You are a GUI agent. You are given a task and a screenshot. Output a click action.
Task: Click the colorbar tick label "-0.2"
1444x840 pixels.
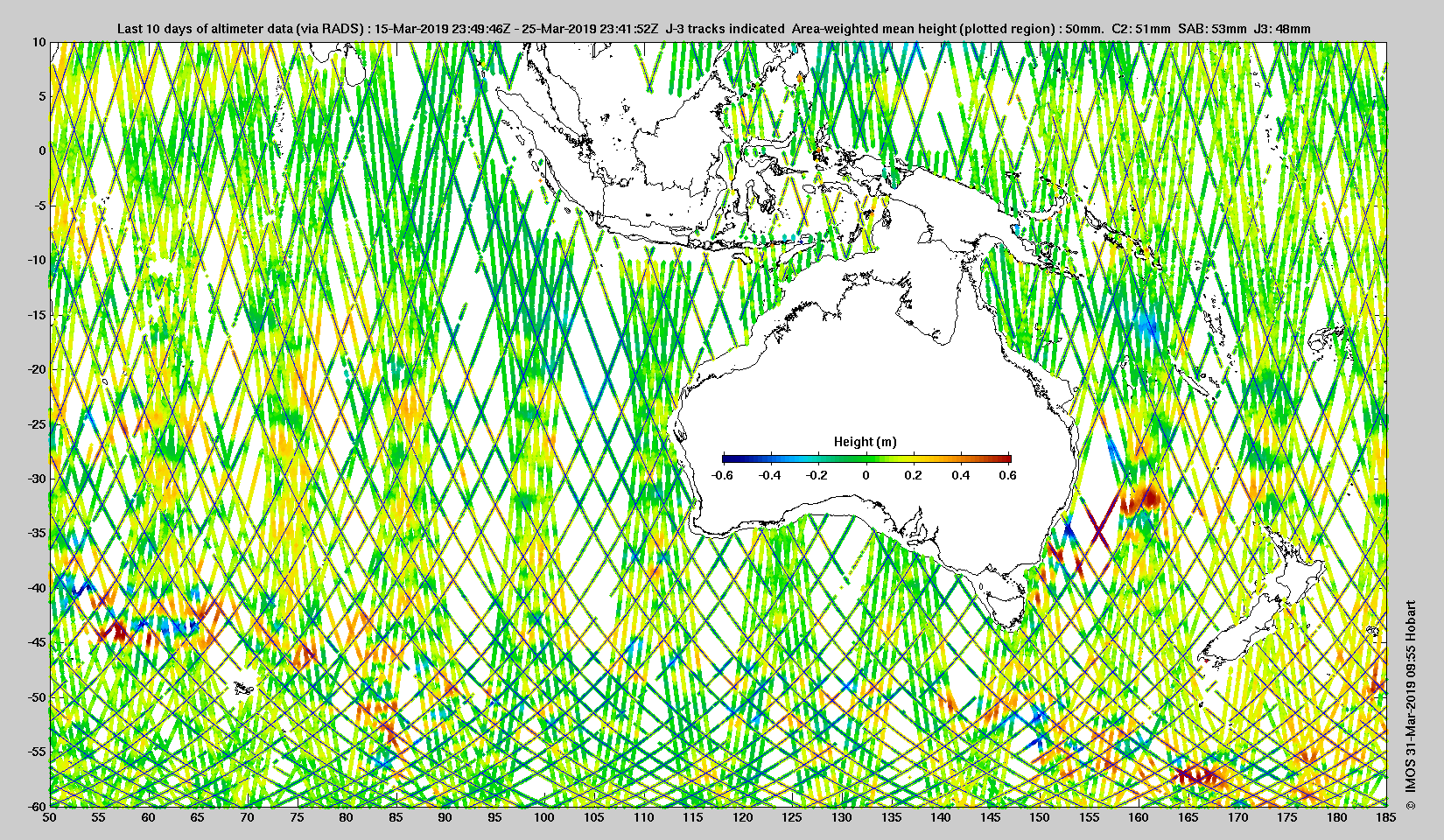pyautogui.click(x=817, y=475)
